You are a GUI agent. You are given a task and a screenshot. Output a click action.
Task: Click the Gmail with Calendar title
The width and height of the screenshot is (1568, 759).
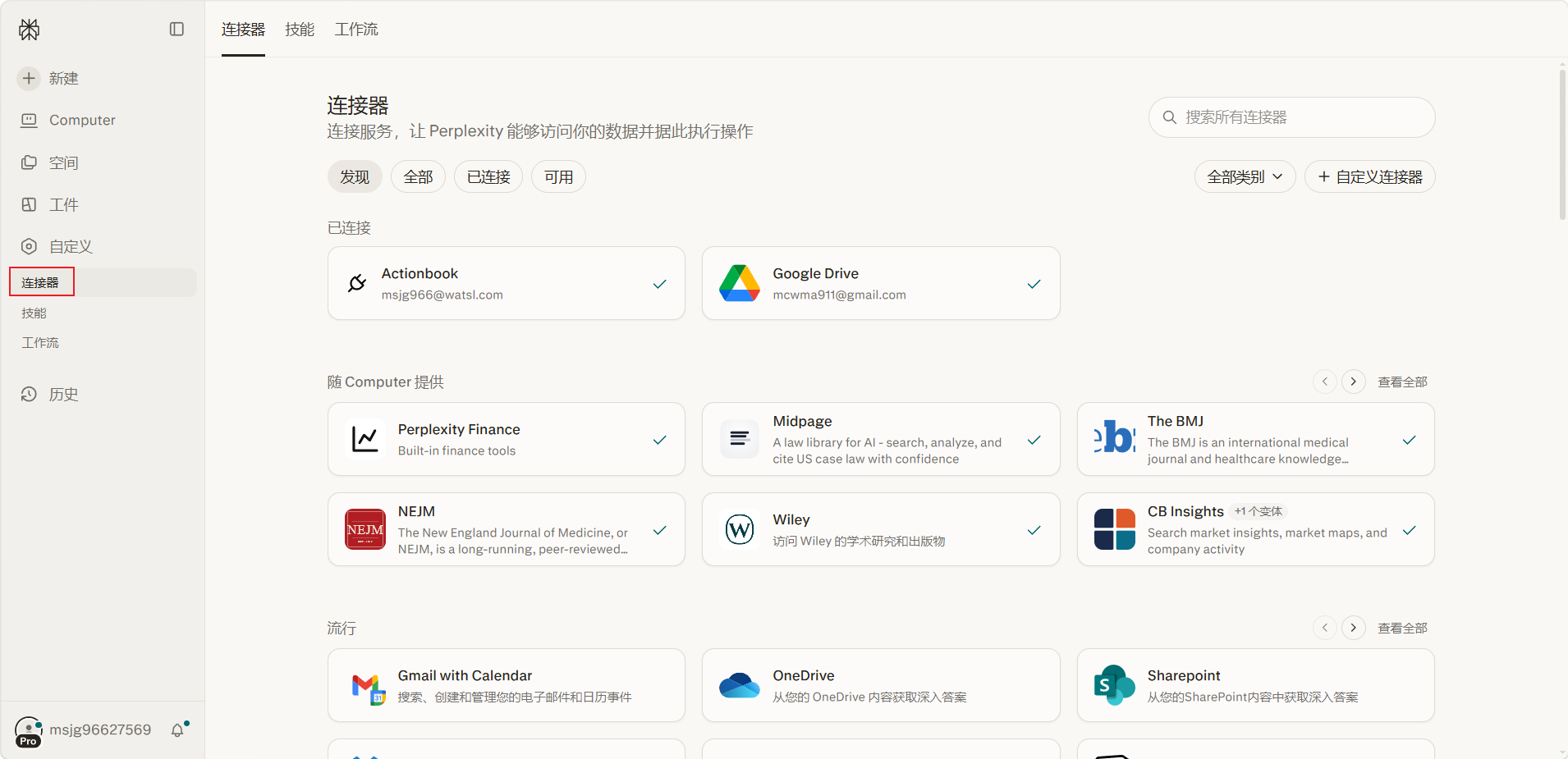point(465,675)
